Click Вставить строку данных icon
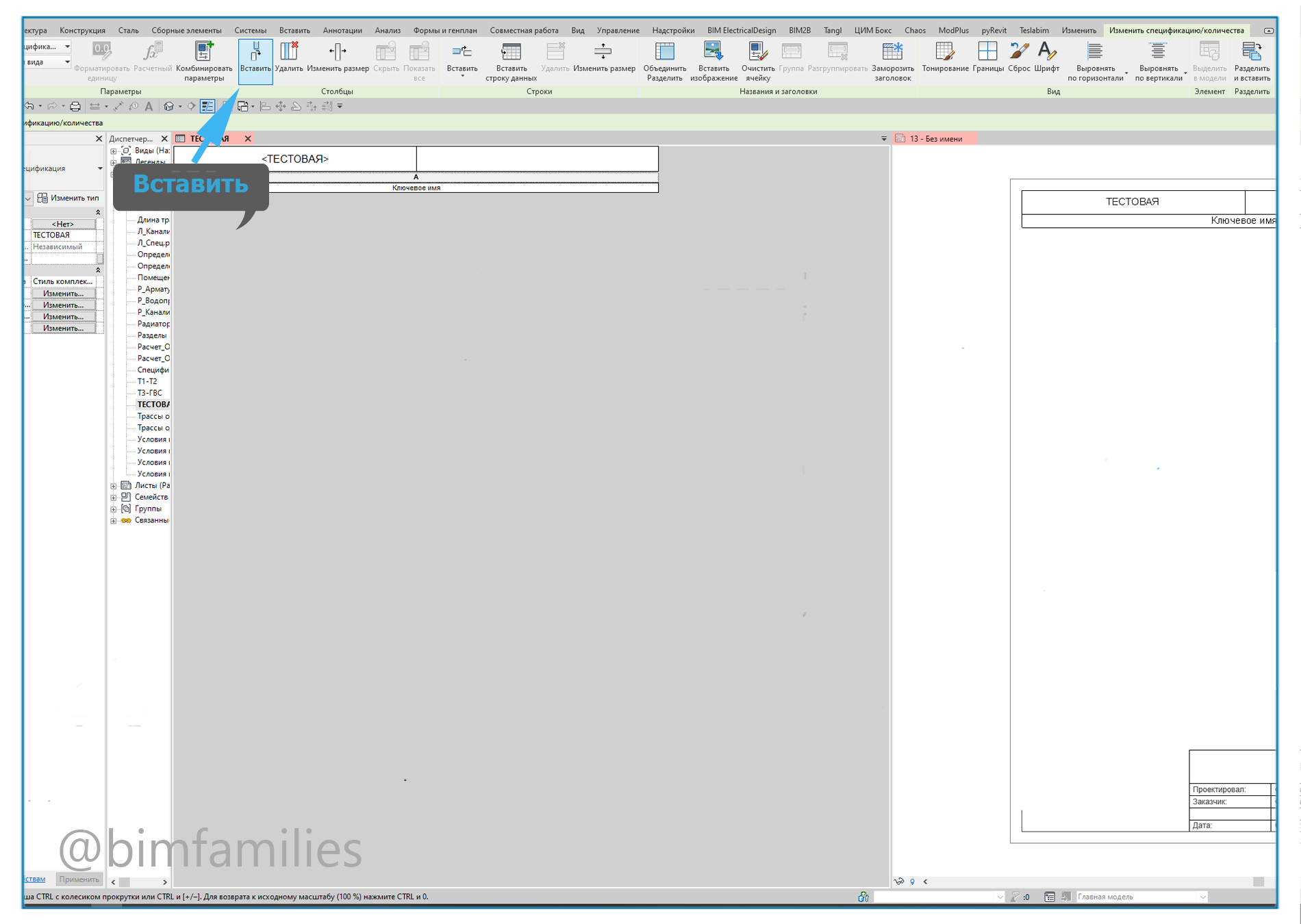 (x=511, y=60)
